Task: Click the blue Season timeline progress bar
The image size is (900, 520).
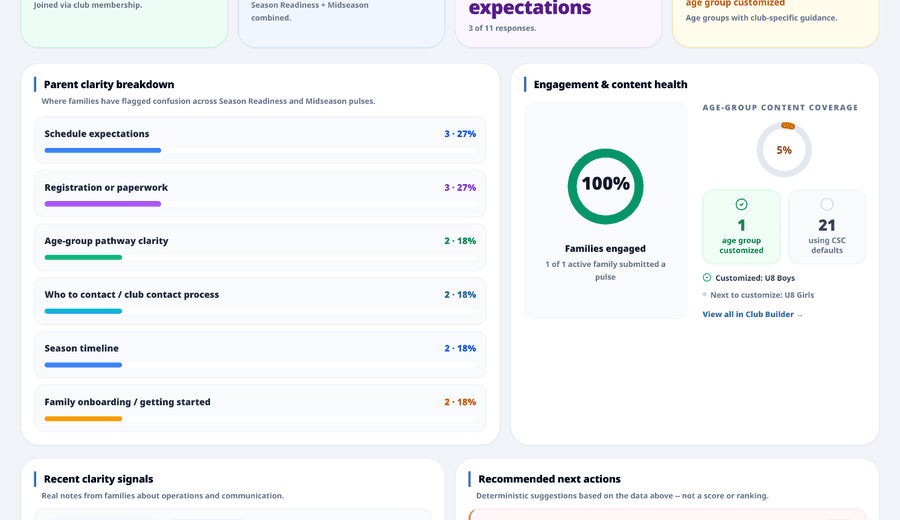Action: (x=83, y=365)
